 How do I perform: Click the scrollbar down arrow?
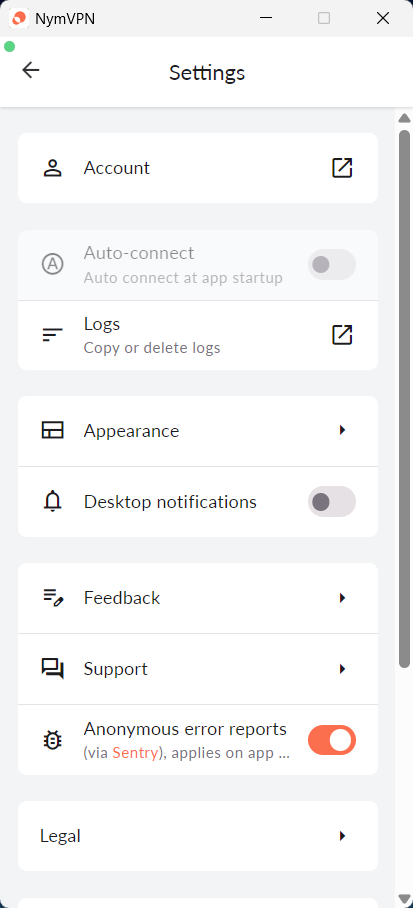coord(404,899)
